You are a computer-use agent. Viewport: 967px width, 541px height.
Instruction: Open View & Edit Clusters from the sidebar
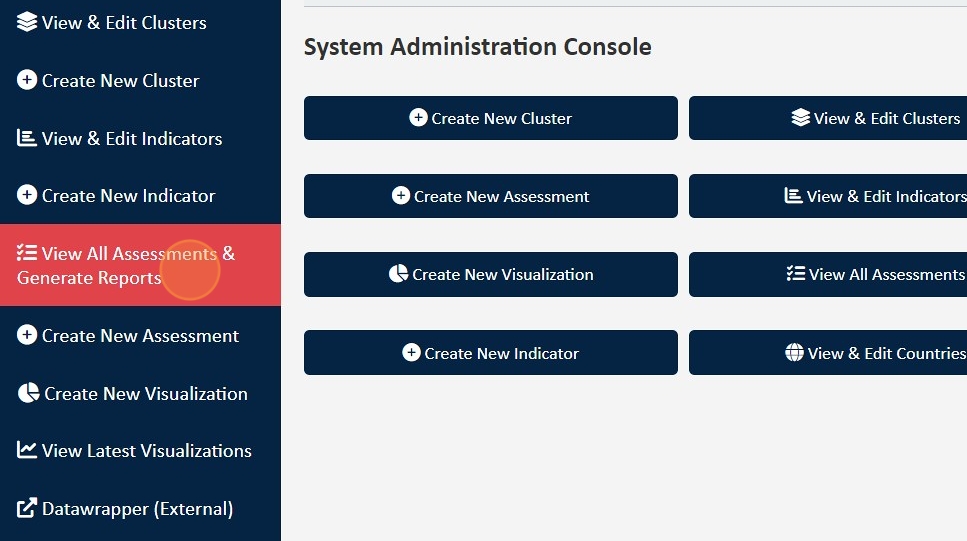(x=124, y=22)
